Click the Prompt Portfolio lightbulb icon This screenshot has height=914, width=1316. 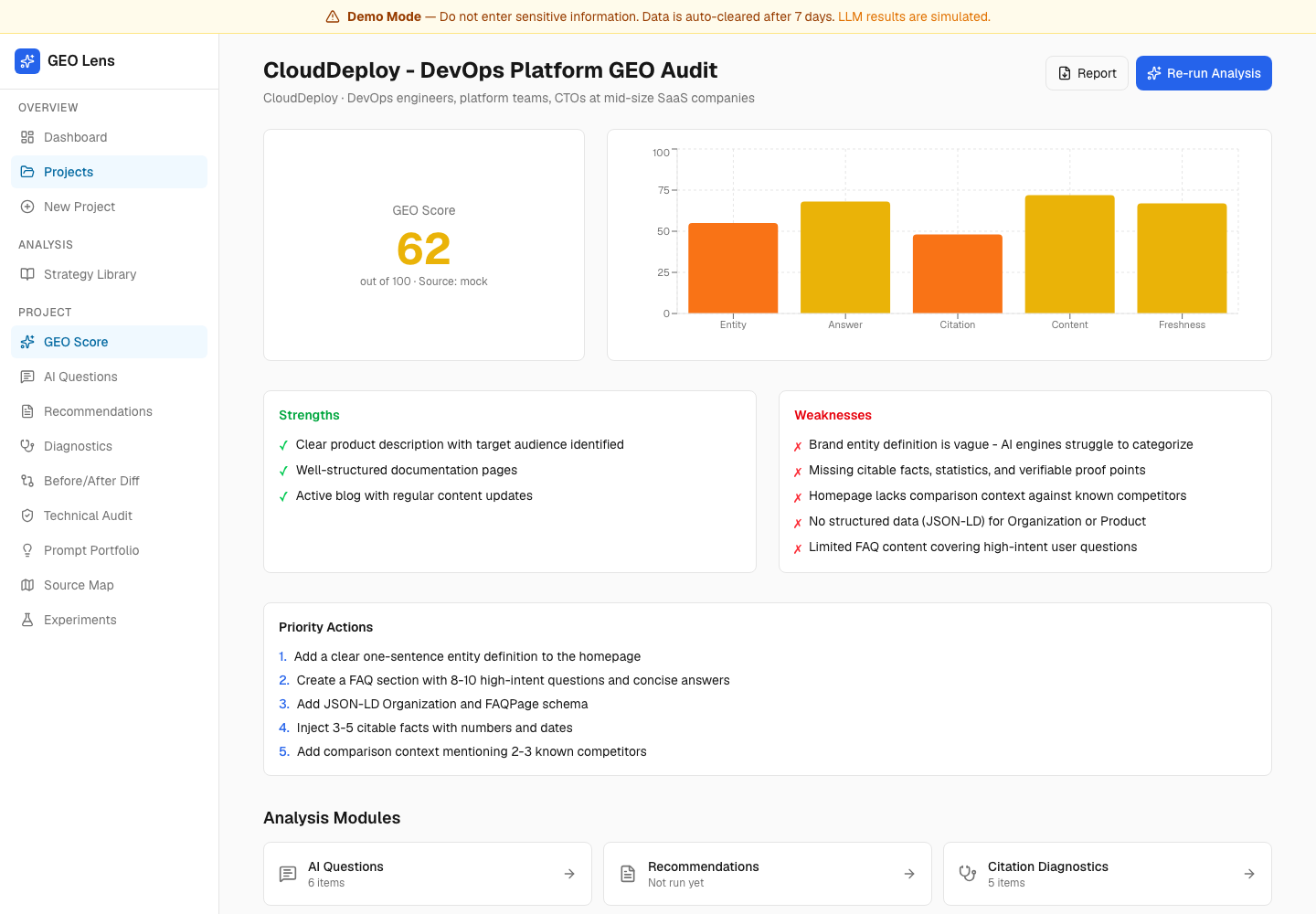27,550
